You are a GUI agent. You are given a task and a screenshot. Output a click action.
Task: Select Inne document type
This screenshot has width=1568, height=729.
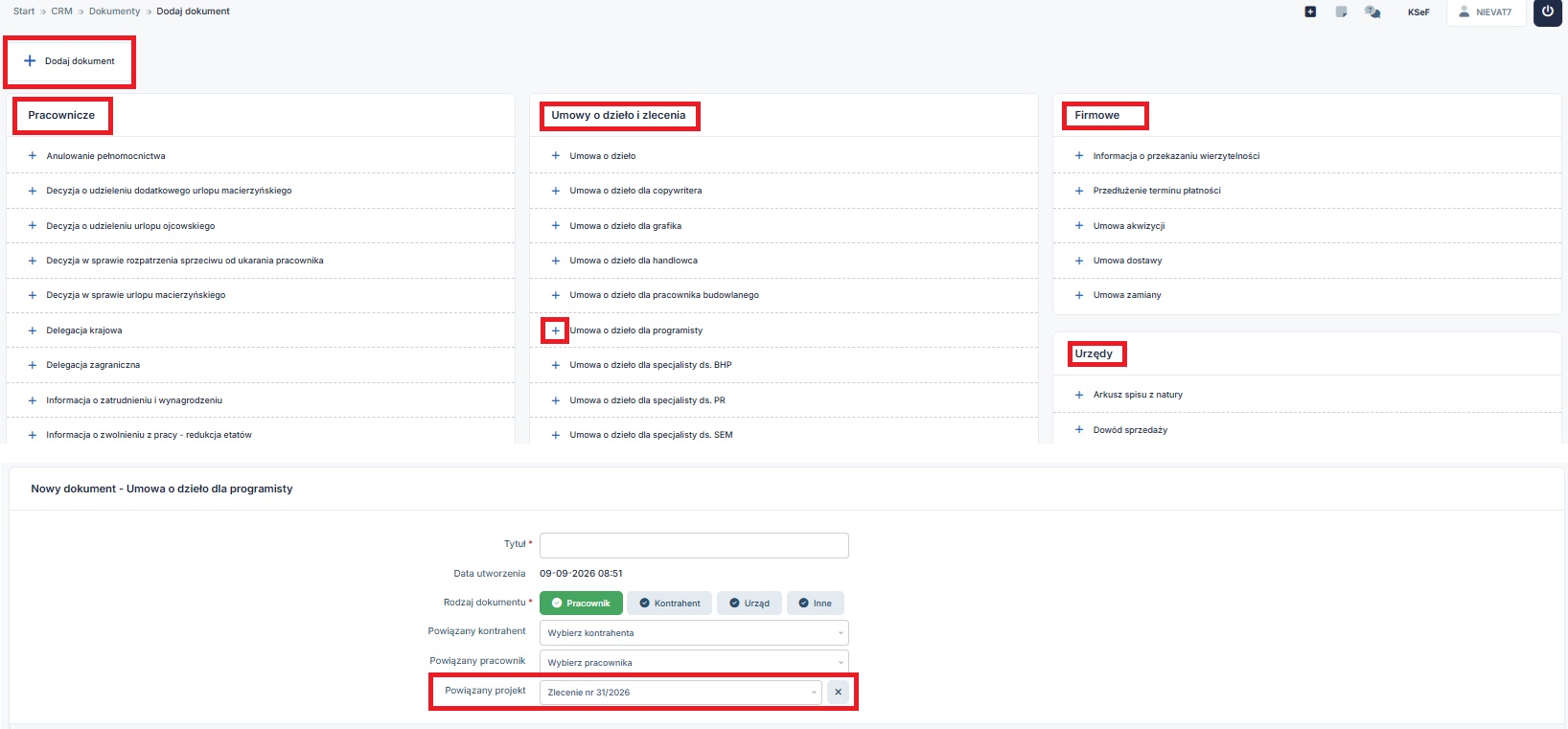click(x=816, y=603)
